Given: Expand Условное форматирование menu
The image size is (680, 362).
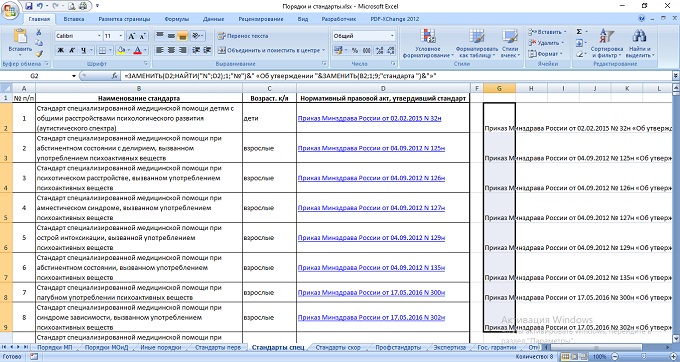Looking at the screenshot, I should (428, 44).
